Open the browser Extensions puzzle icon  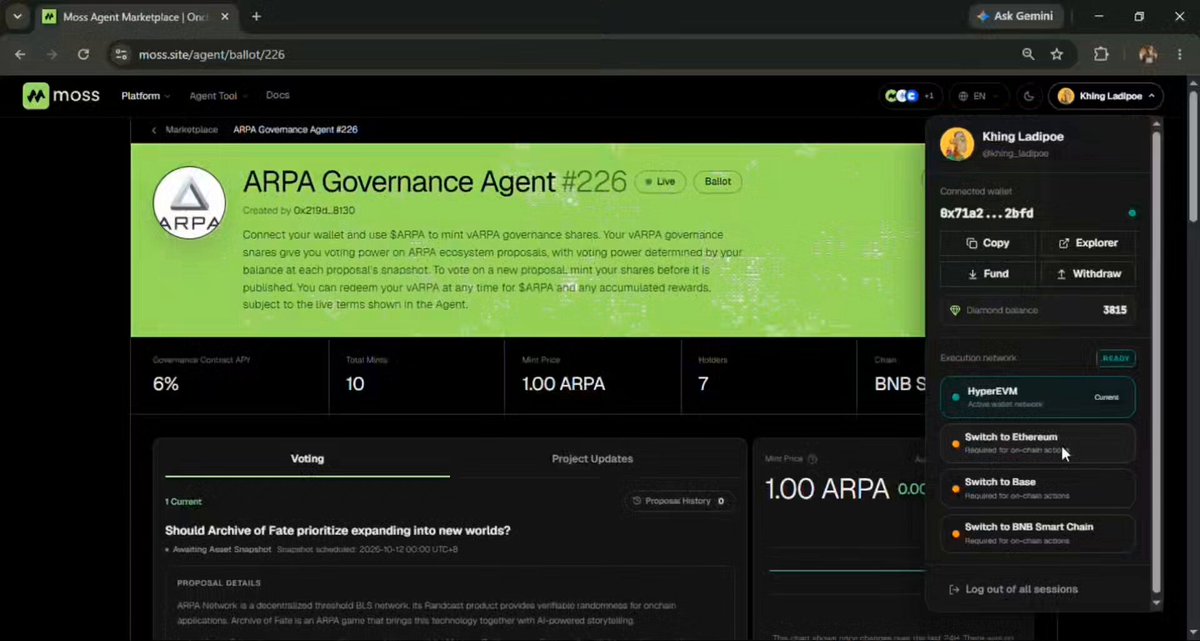click(x=1101, y=54)
